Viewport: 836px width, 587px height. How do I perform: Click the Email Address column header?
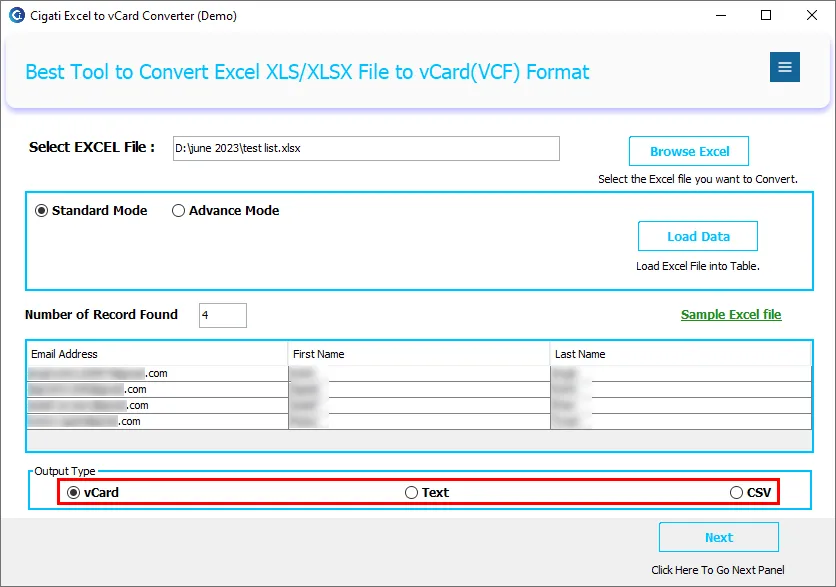tap(157, 354)
